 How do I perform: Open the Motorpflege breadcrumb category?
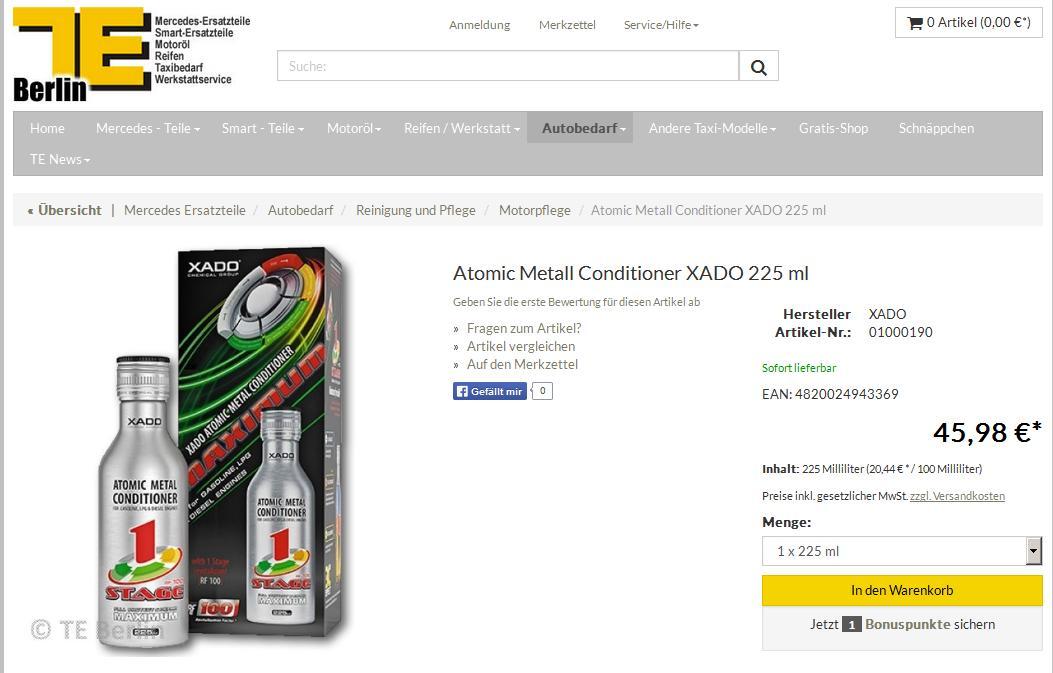point(535,210)
